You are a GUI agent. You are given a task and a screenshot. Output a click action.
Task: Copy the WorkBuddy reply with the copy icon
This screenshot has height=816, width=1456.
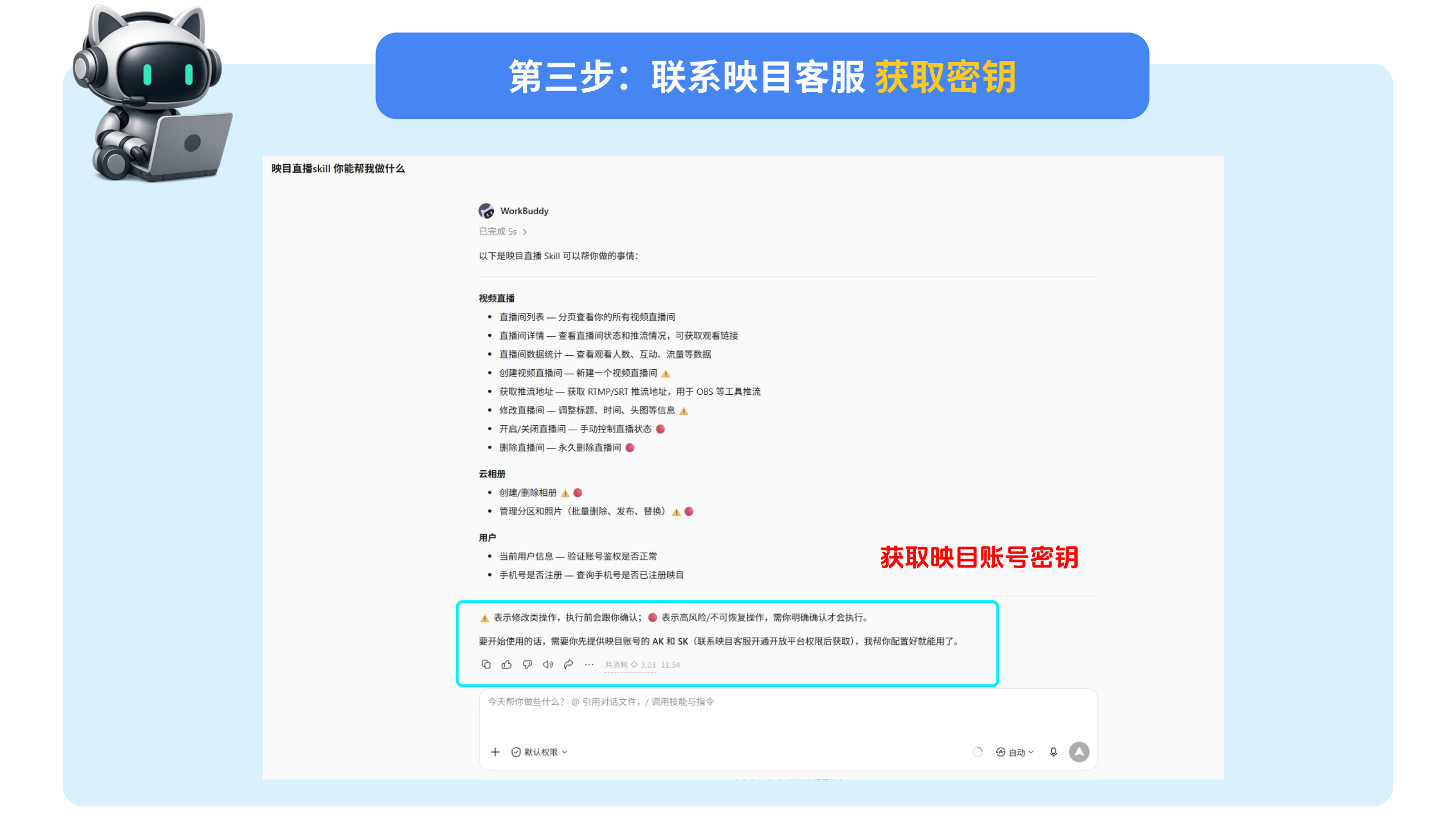486,664
